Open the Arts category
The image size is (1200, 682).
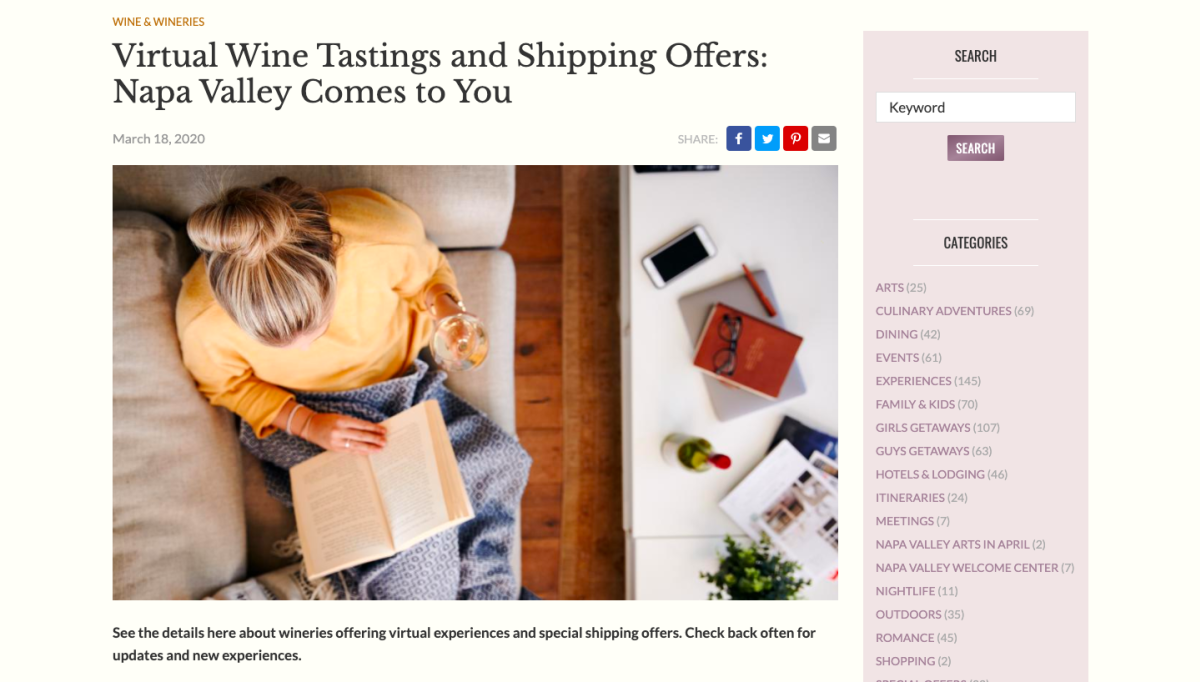click(x=889, y=288)
